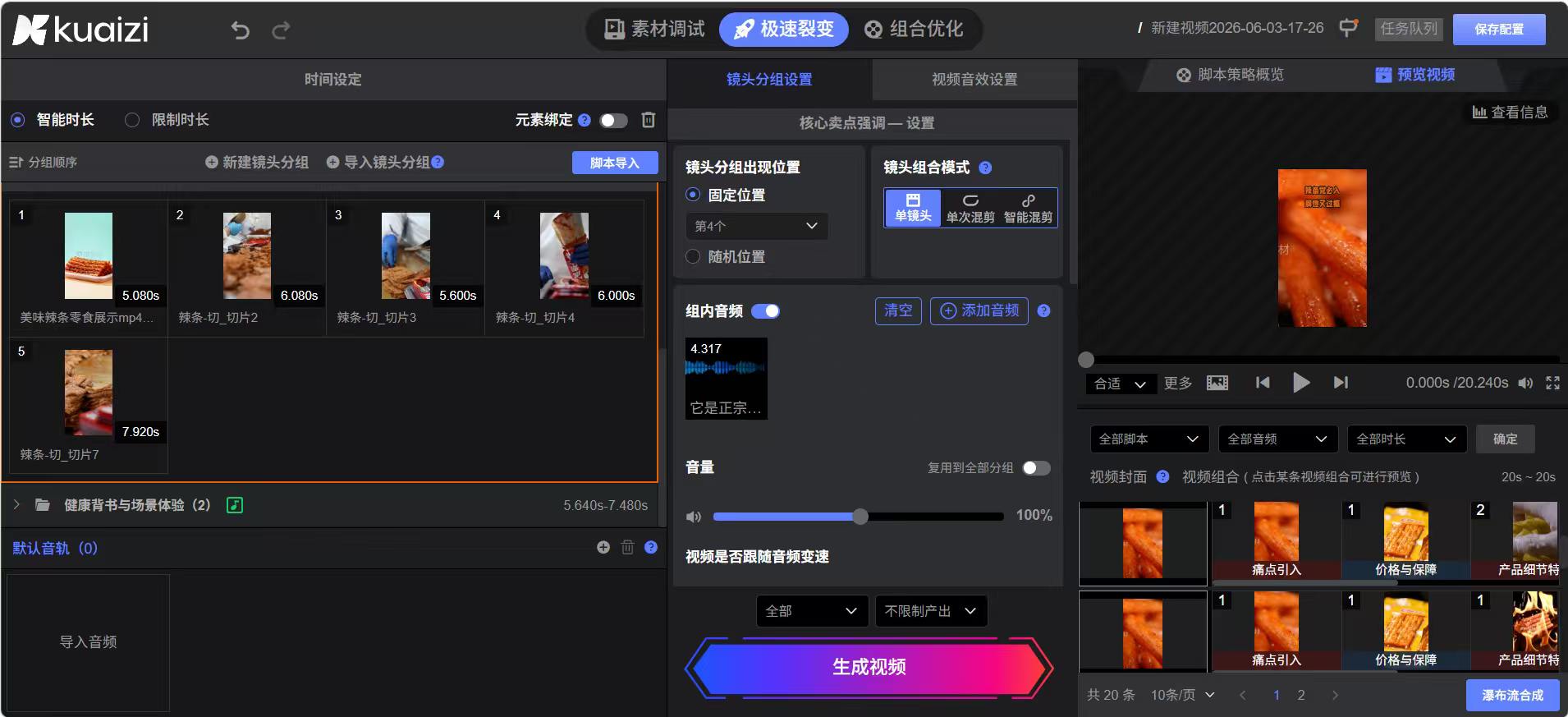Skip to previous video
The height and width of the screenshot is (717, 1568).
coord(1263,382)
